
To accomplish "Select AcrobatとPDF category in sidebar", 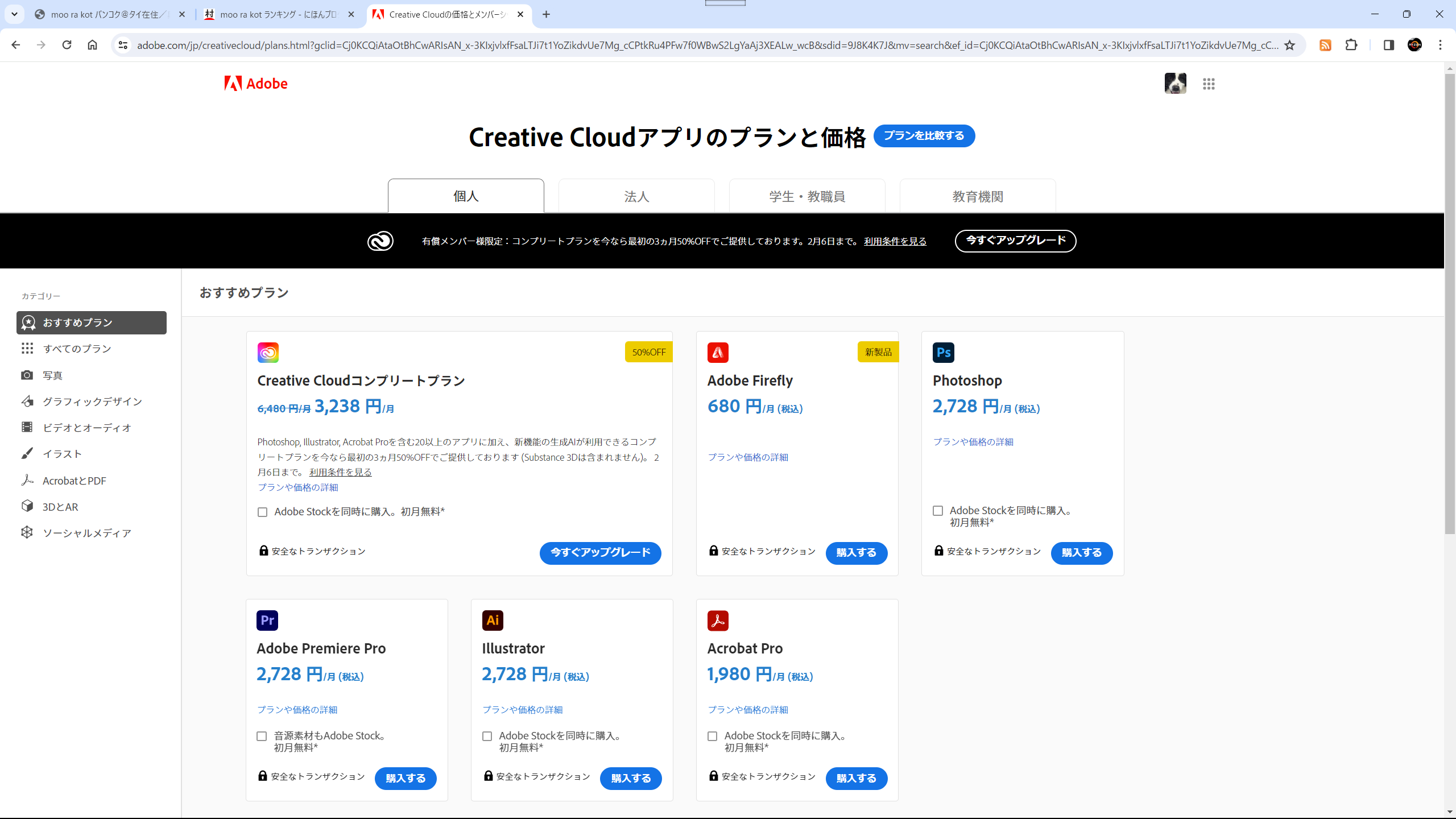I will point(75,481).
